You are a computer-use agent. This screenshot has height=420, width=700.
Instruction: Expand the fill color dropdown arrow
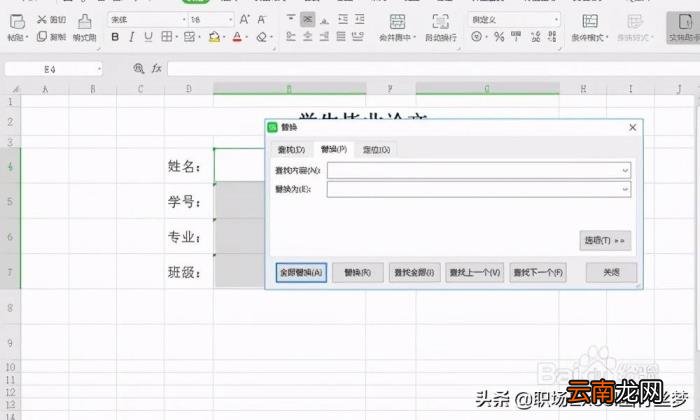(224, 37)
